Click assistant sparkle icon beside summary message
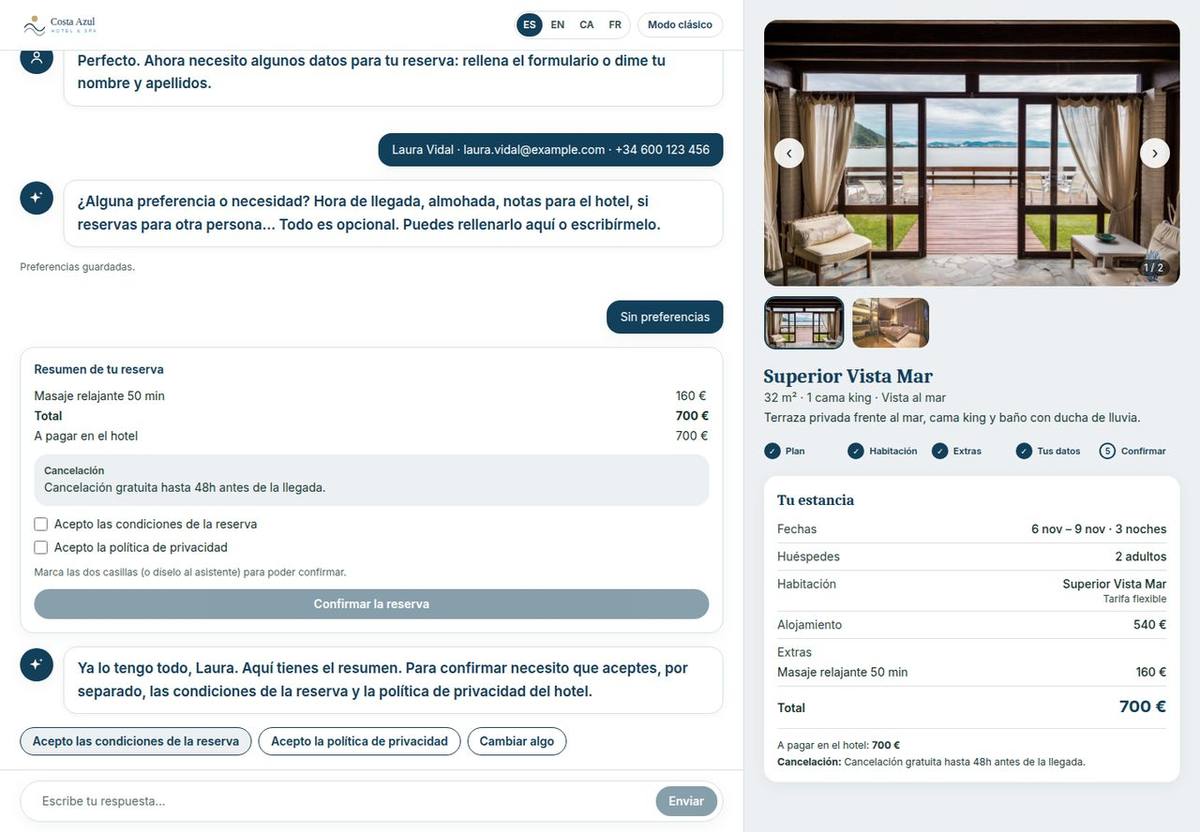 (36, 664)
